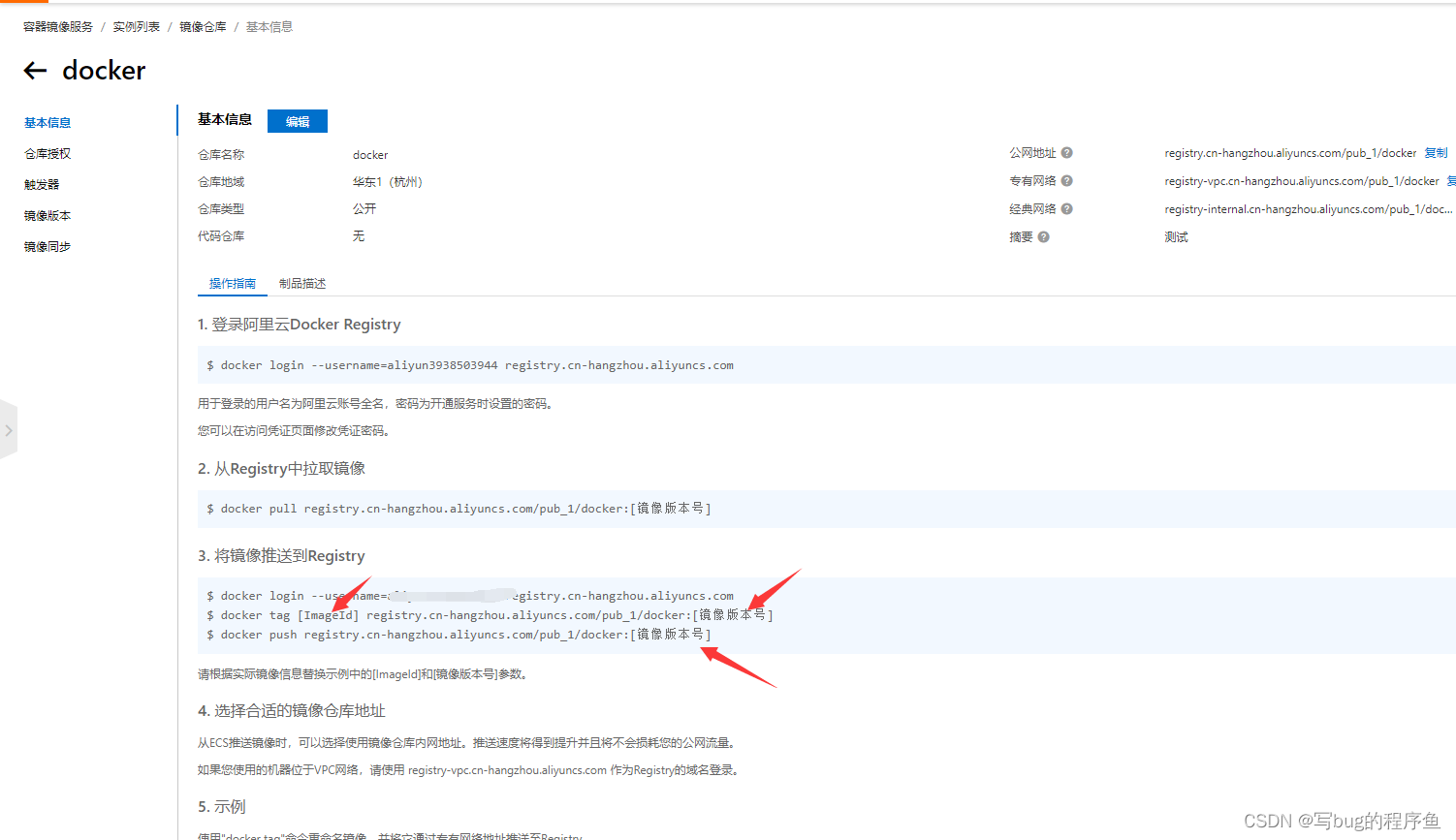This screenshot has width=1456, height=840.
Task: Open help icon beside 摘要
Action: click(x=1043, y=237)
